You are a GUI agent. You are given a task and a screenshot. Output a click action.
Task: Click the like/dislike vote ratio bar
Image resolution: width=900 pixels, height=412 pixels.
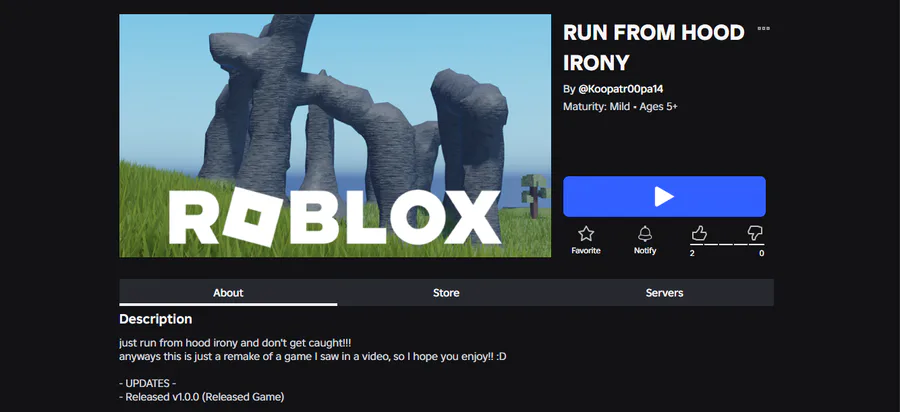(x=727, y=244)
